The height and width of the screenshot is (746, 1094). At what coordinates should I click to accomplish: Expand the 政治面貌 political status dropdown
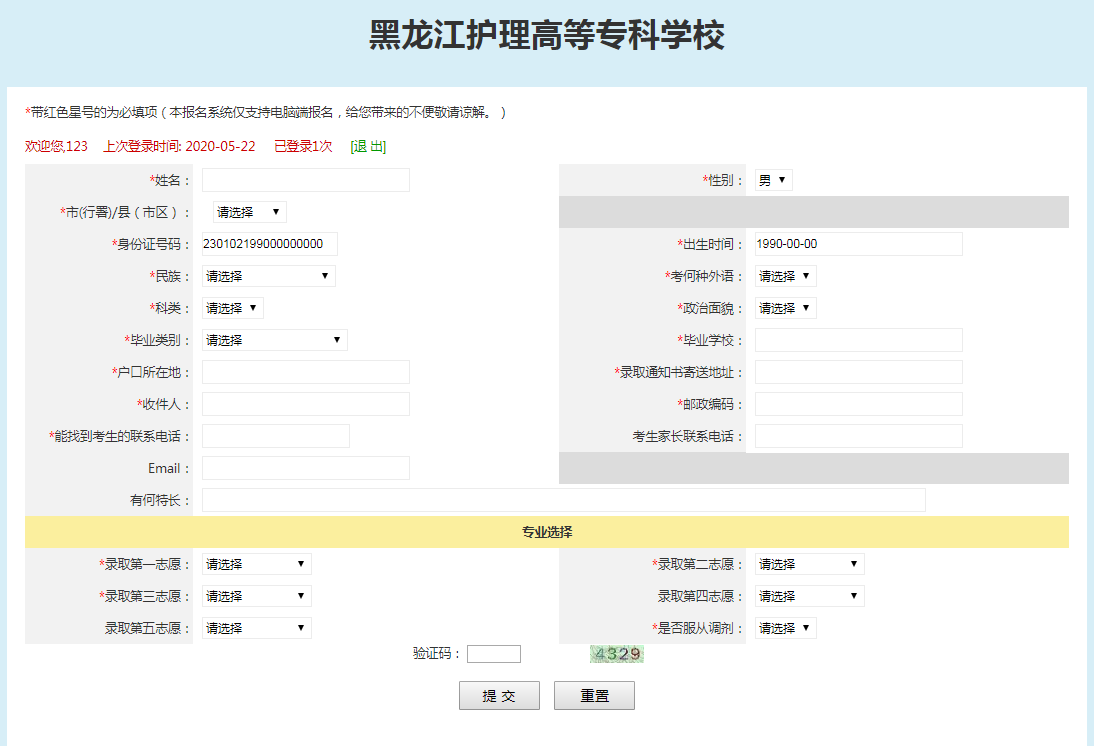pyautogui.click(x=785, y=308)
